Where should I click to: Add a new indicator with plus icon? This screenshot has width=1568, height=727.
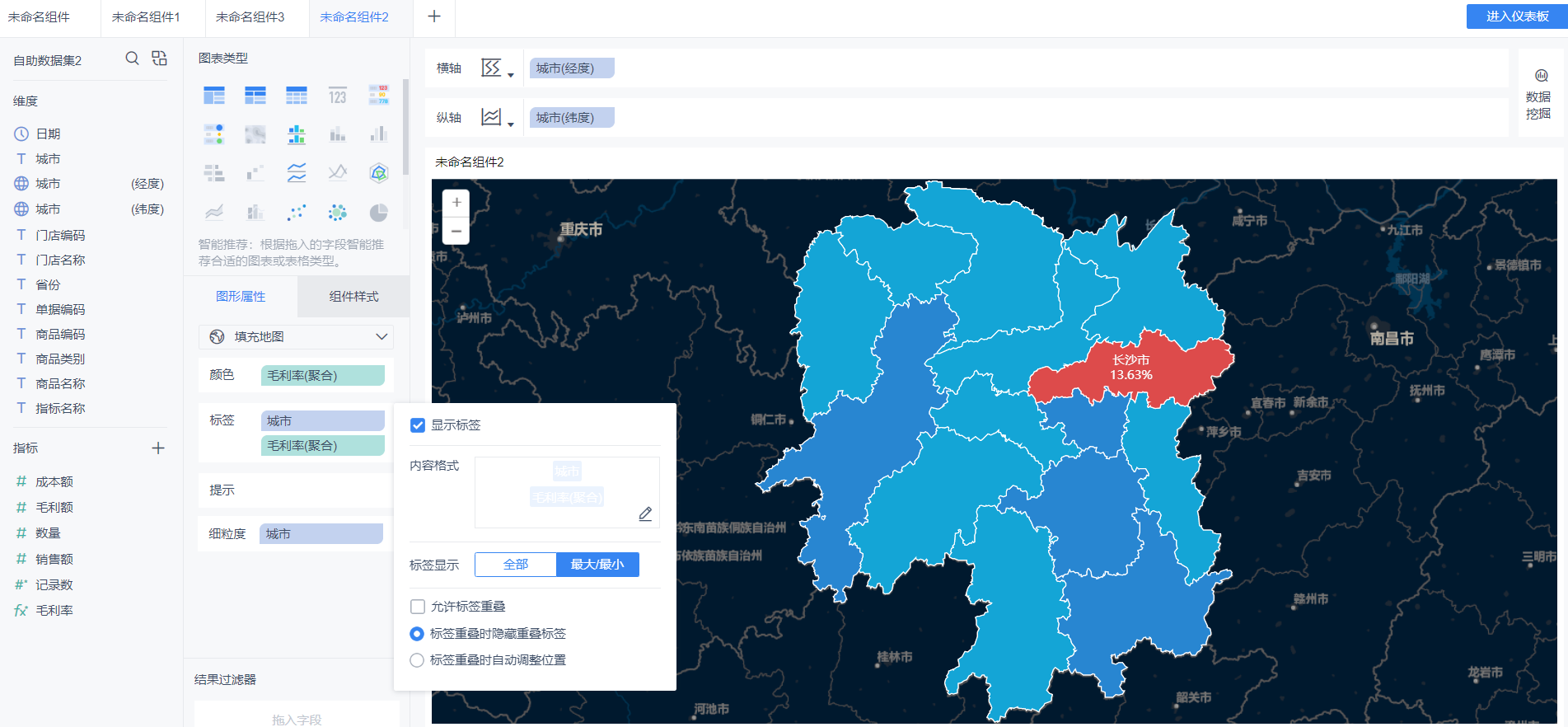[158, 448]
